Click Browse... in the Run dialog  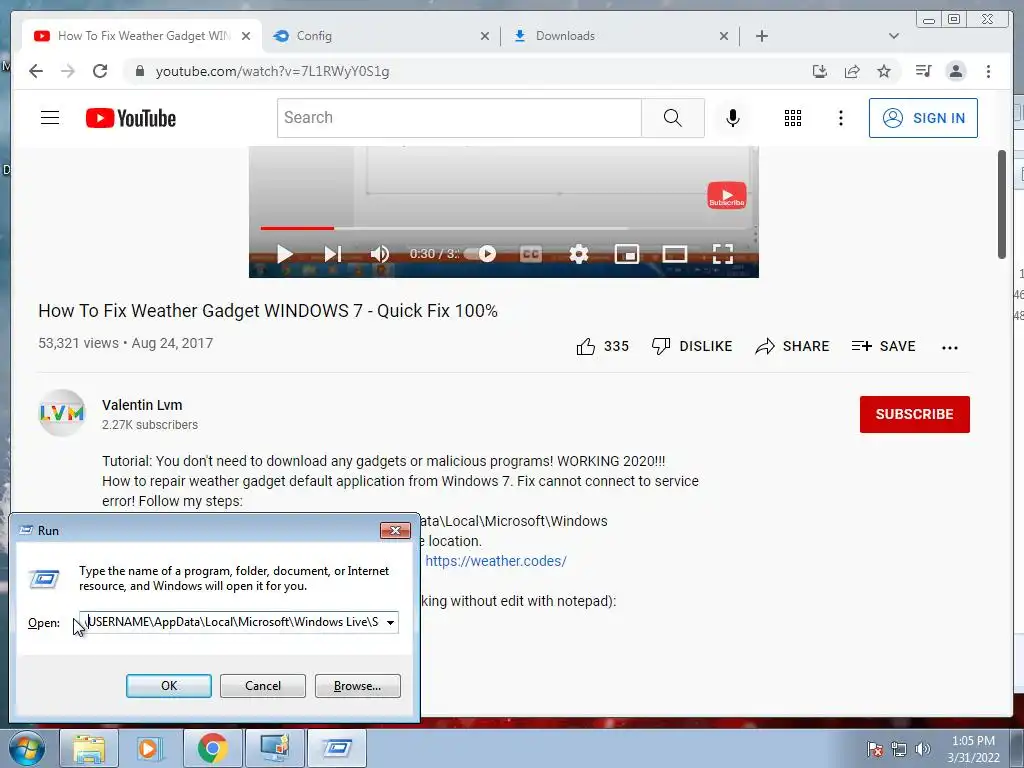click(357, 686)
